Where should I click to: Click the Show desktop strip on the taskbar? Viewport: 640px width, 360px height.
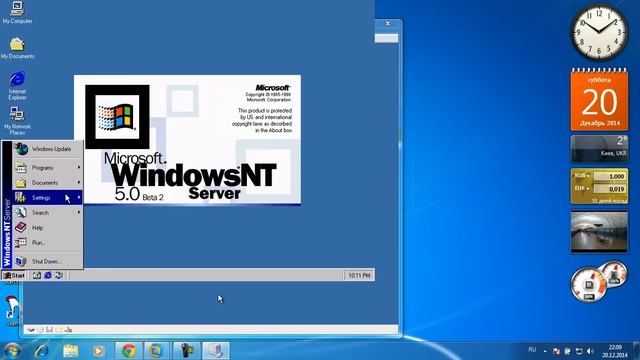pyautogui.click(x=637, y=351)
